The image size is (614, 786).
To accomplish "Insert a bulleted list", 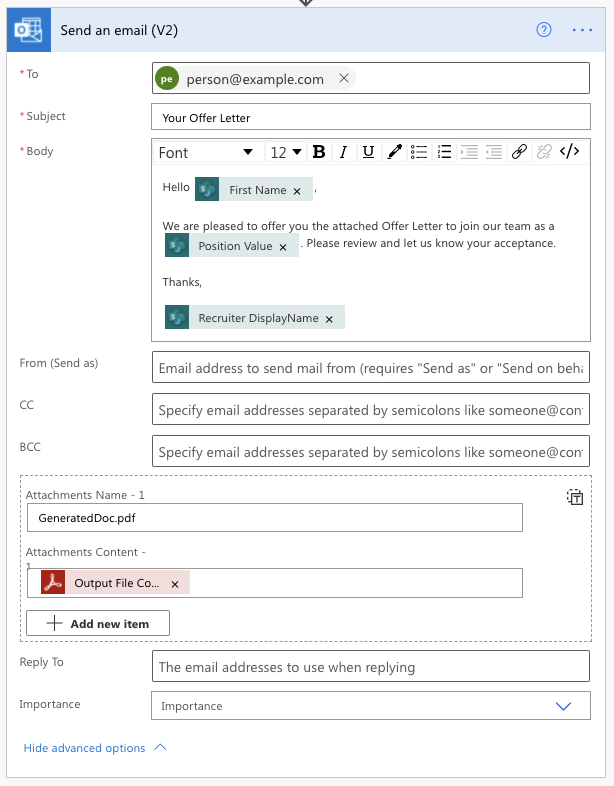I will (420, 152).
